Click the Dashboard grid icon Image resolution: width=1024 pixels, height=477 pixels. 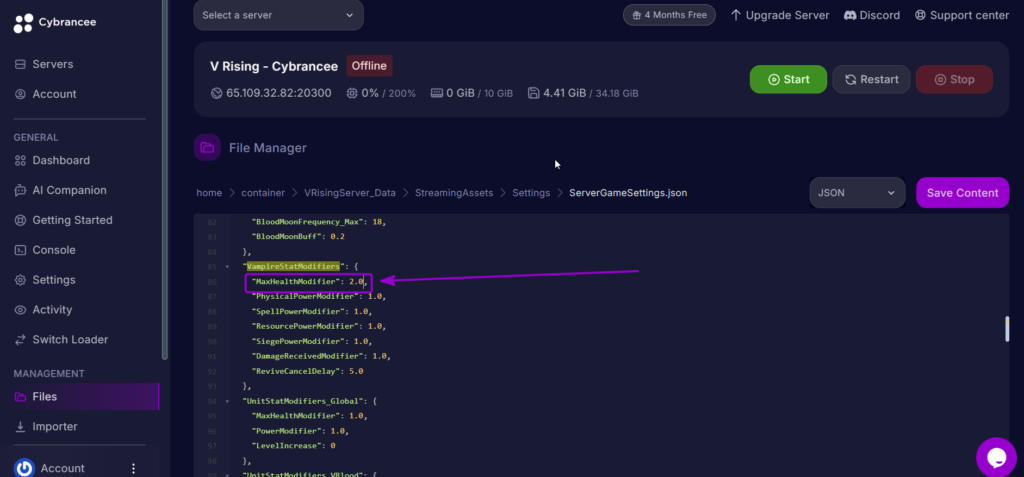(20, 160)
